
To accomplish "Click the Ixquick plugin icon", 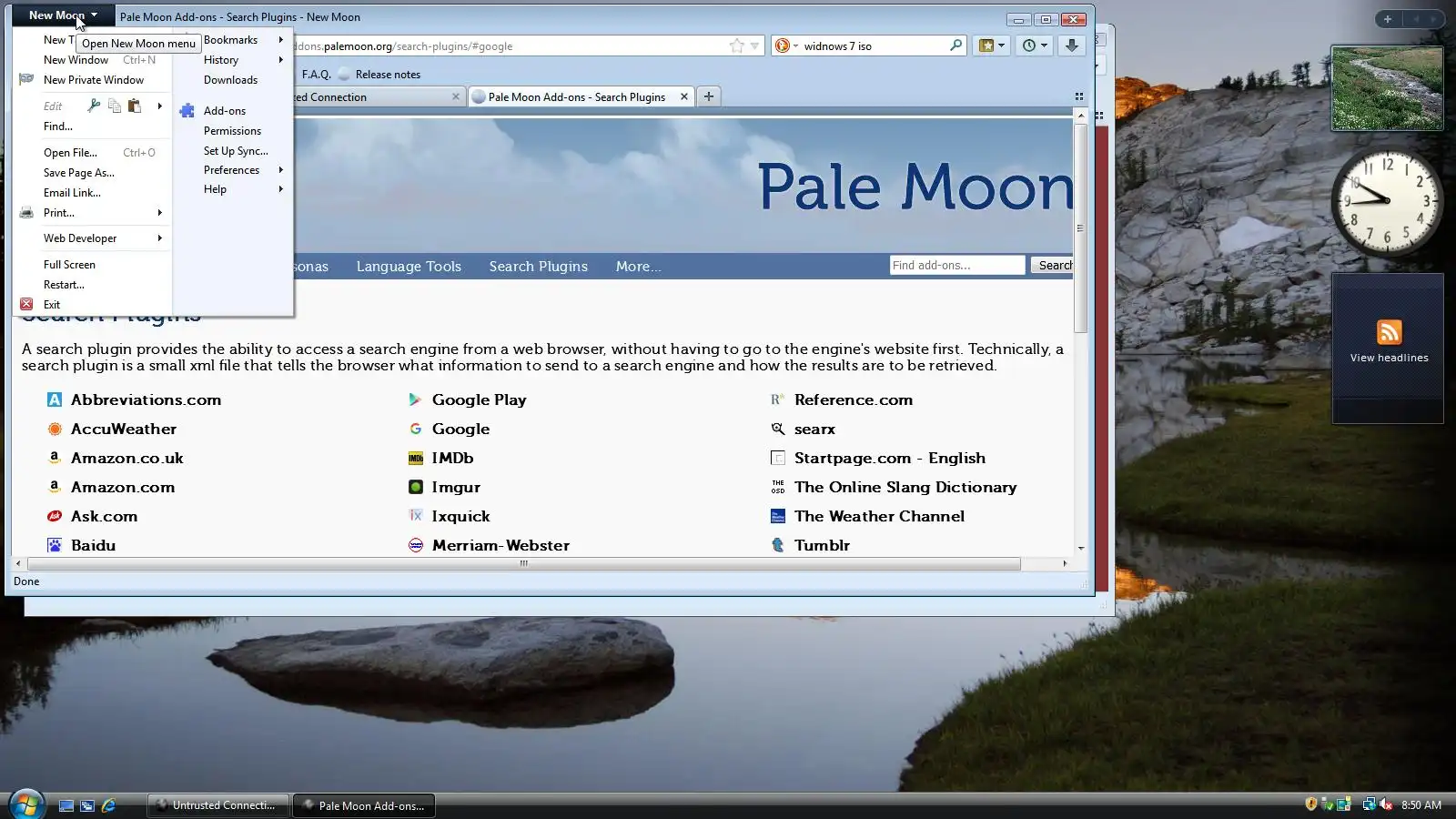I will tap(416, 516).
